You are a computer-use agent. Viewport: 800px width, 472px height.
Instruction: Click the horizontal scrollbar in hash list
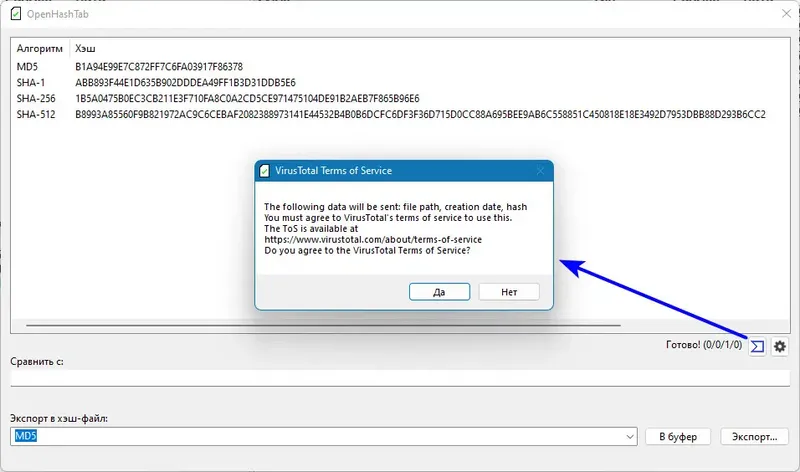pos(323,325)
